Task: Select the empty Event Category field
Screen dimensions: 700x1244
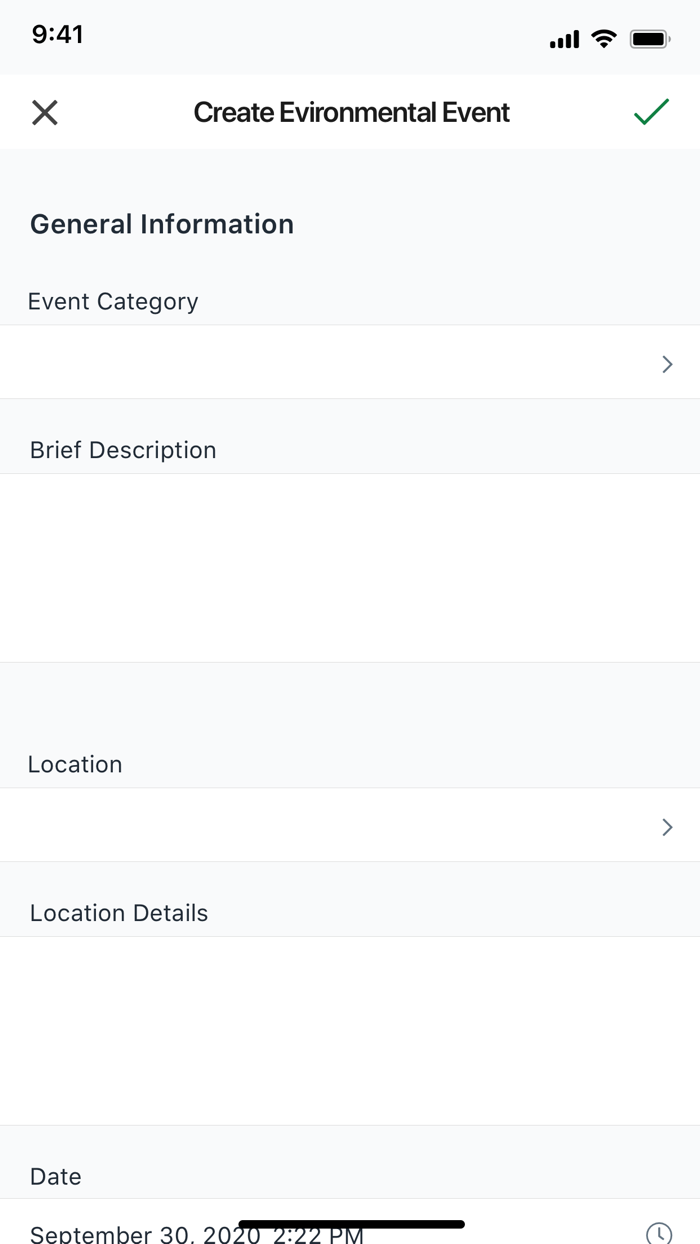Action: pyautogui.click(x=330, y=363)
